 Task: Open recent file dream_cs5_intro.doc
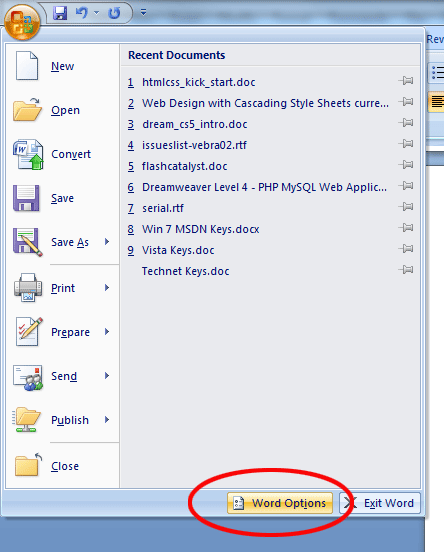click(x=194, y=124)
